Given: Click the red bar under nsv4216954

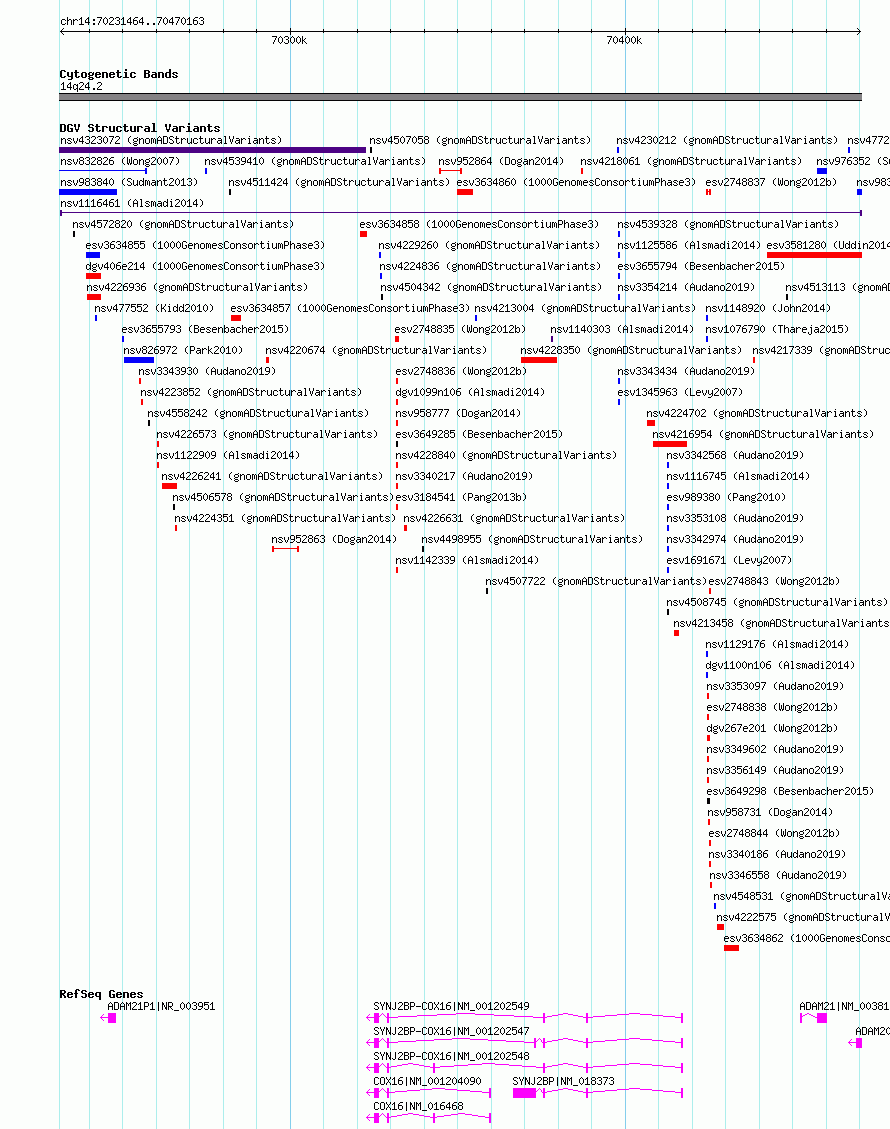Looking at the screenshot, I should [670, 444].
